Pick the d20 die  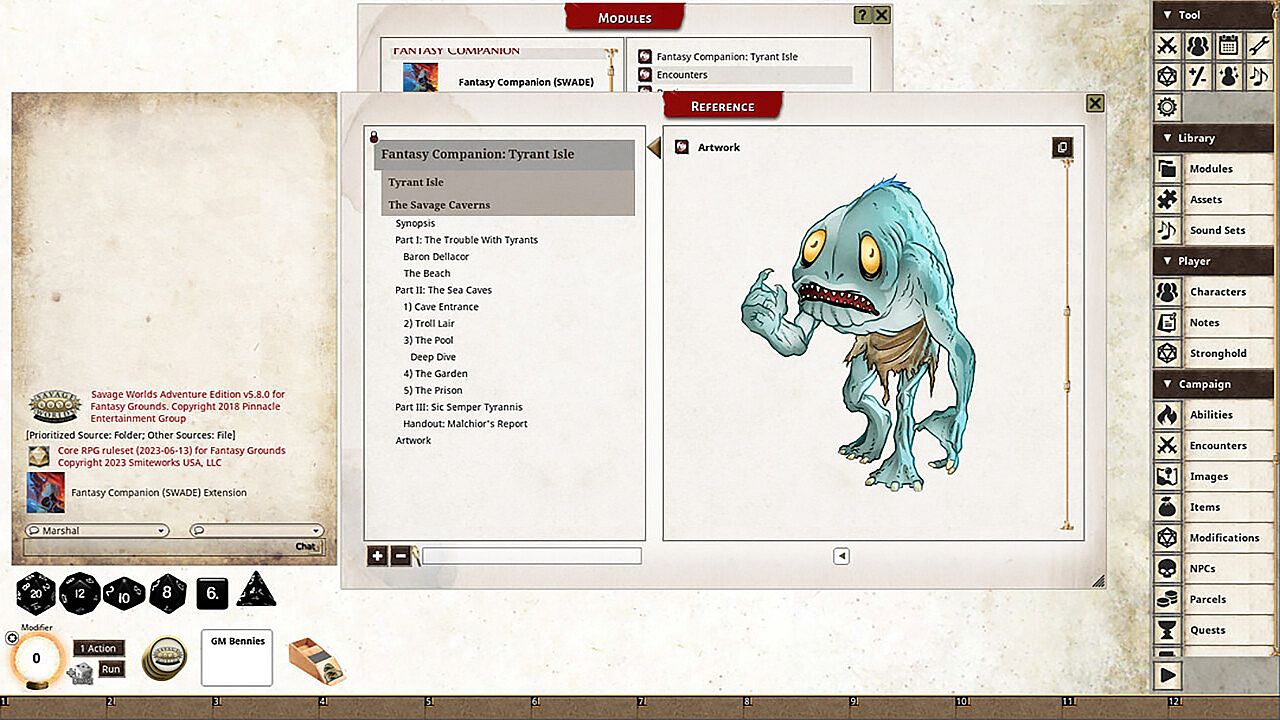tap(36, 592)
